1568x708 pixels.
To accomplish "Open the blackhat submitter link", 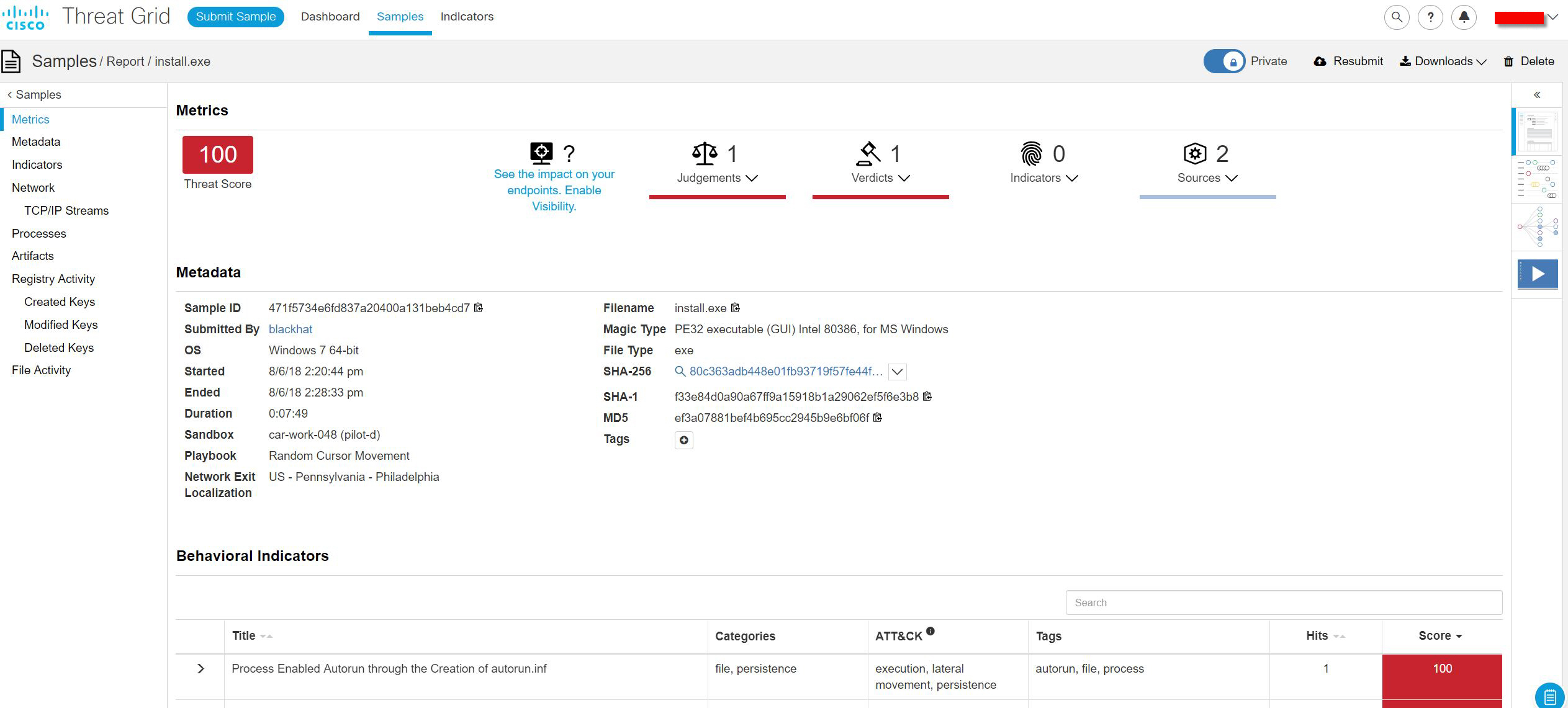I will point(291,329).
